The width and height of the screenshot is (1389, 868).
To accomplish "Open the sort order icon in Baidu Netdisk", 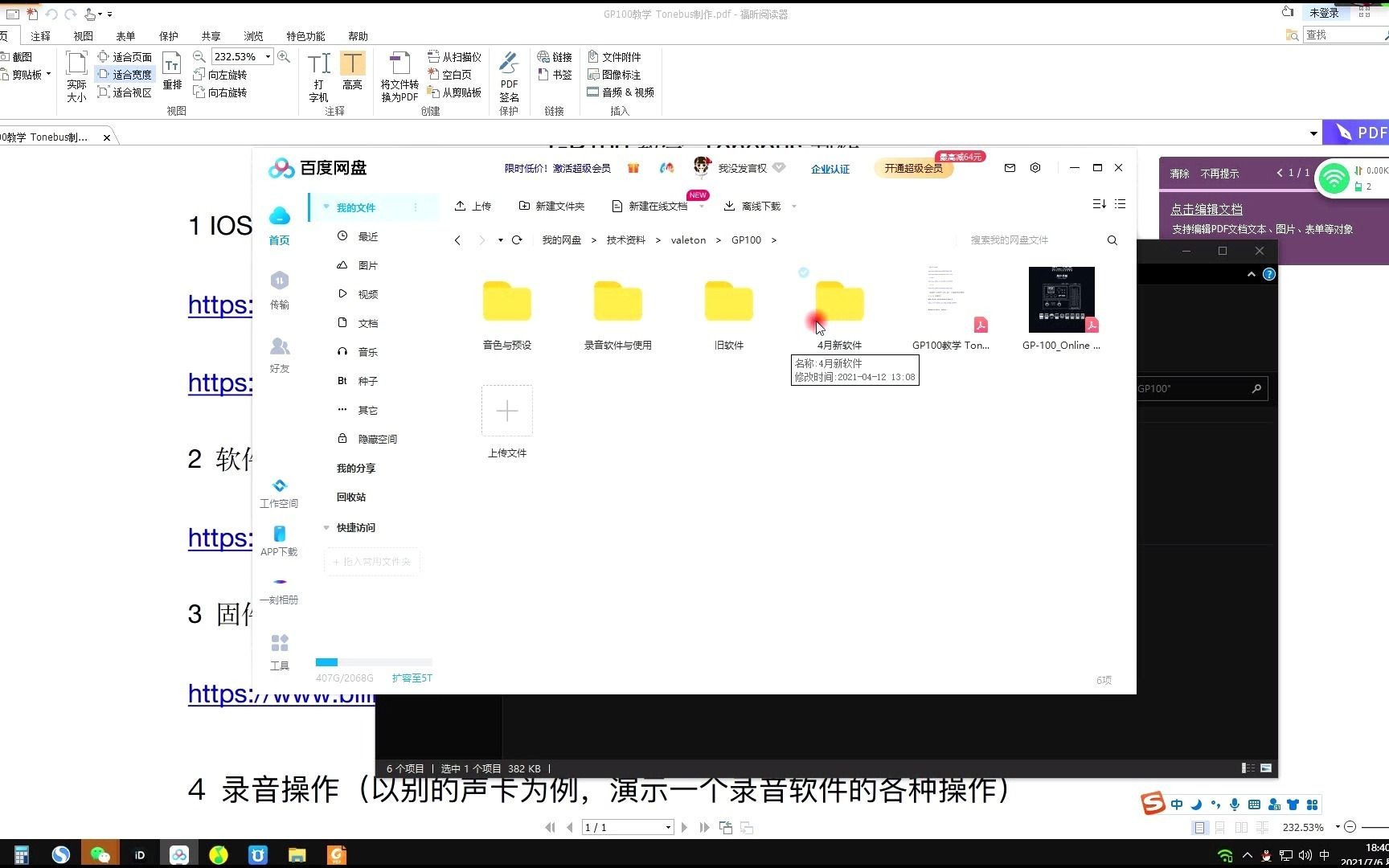I will (x=1100, y=204).
